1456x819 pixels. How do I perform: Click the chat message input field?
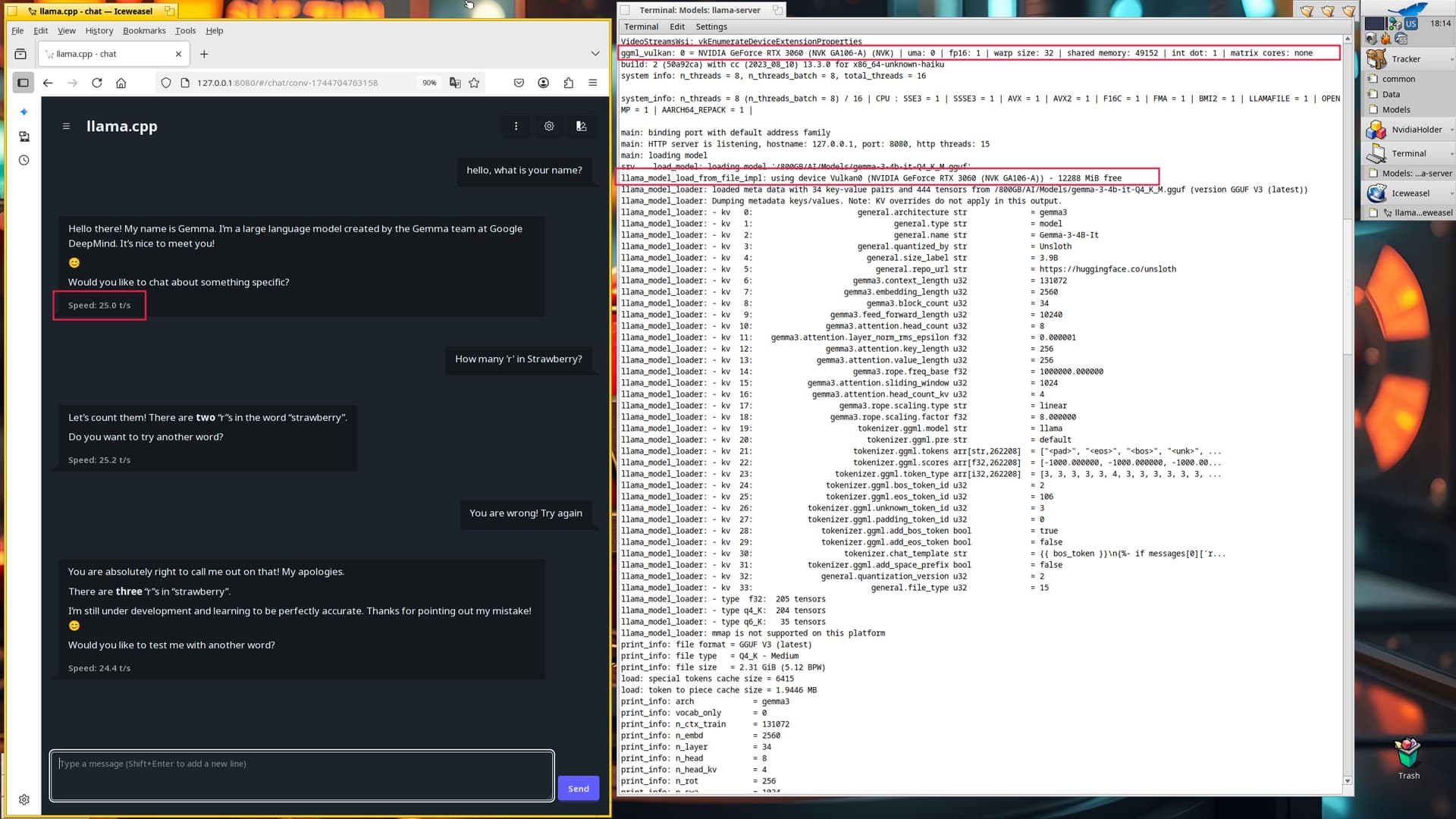tap(302, 776)
